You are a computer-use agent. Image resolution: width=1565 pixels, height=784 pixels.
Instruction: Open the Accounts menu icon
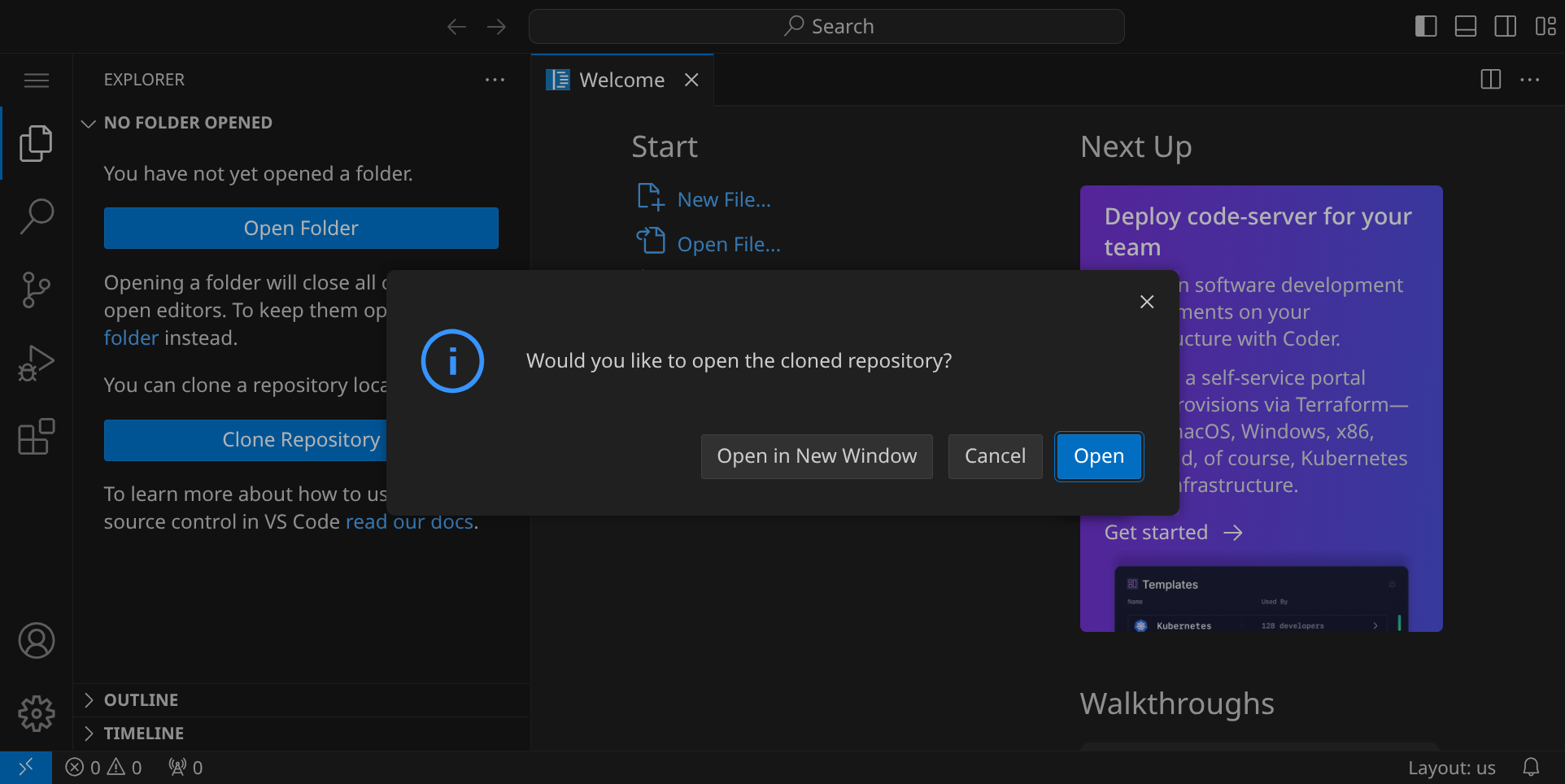point(36,641)
